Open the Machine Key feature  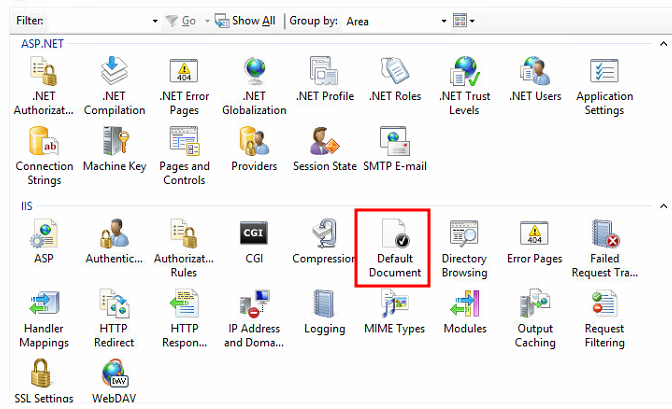(114, 150)
